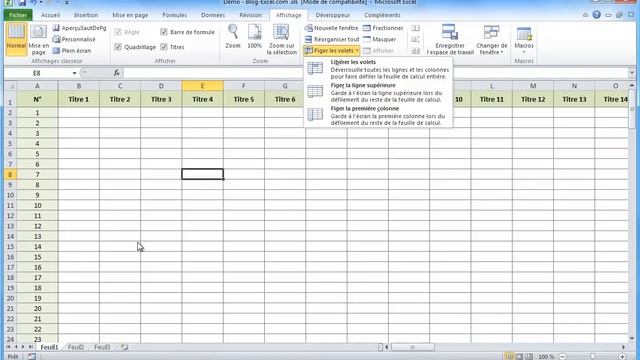Select the Normal view icon
Viewport: 640px width, 360px height.
(x=16, y=39)
